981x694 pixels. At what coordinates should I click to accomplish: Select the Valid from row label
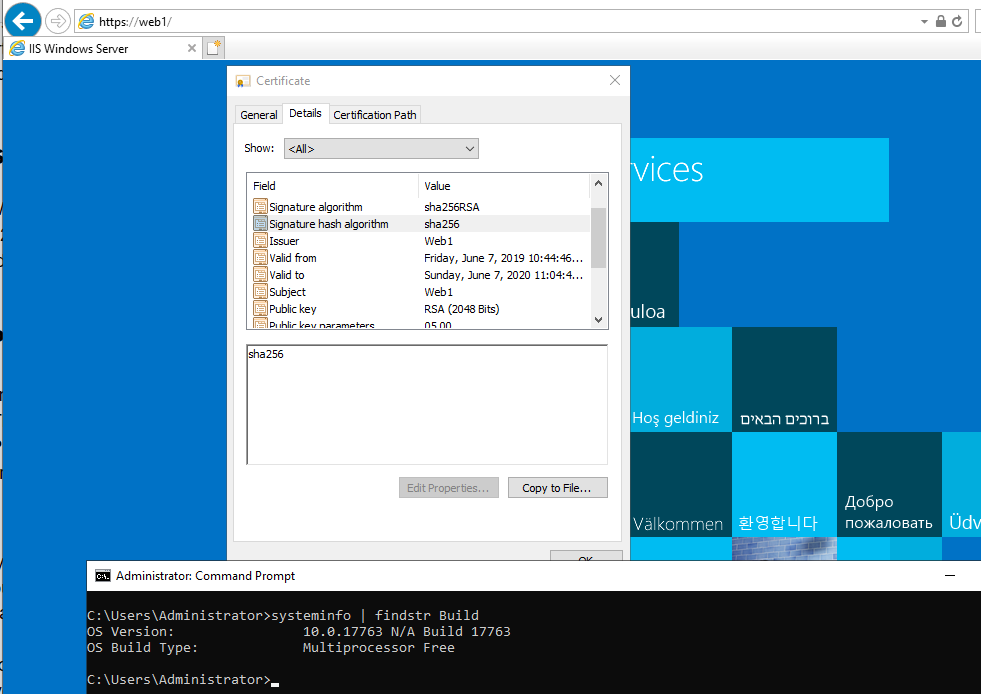tap(293, 258)
